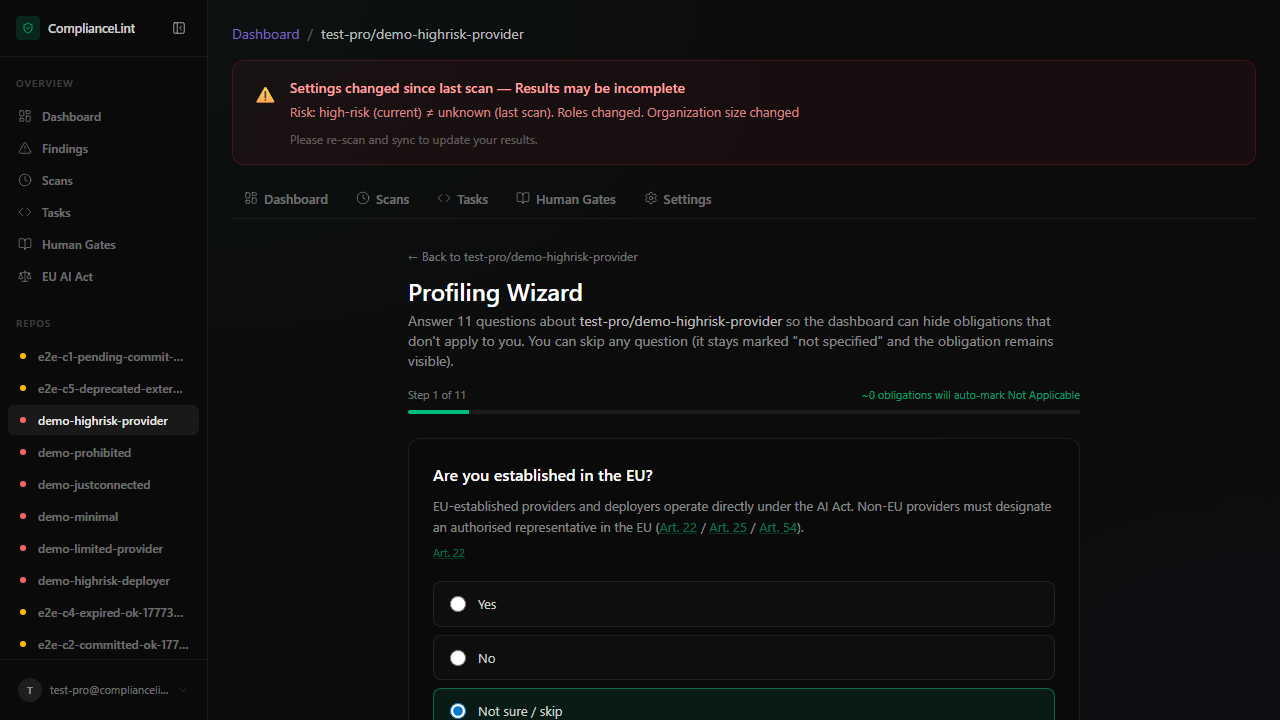Screen dimensions: 1280x720
Task: Open Tasks via sidebar code icon
Action: (25, 213)
